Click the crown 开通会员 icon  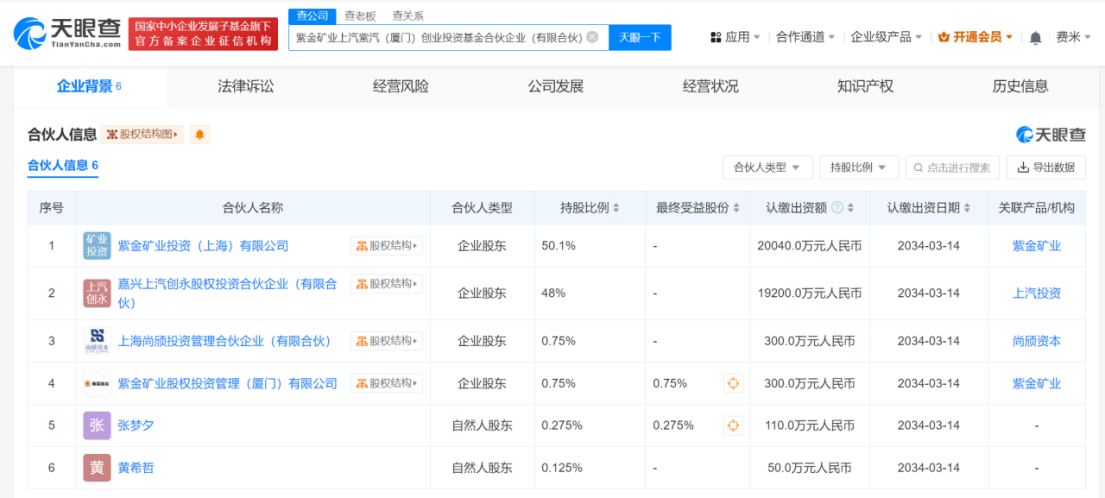point(944,37)
